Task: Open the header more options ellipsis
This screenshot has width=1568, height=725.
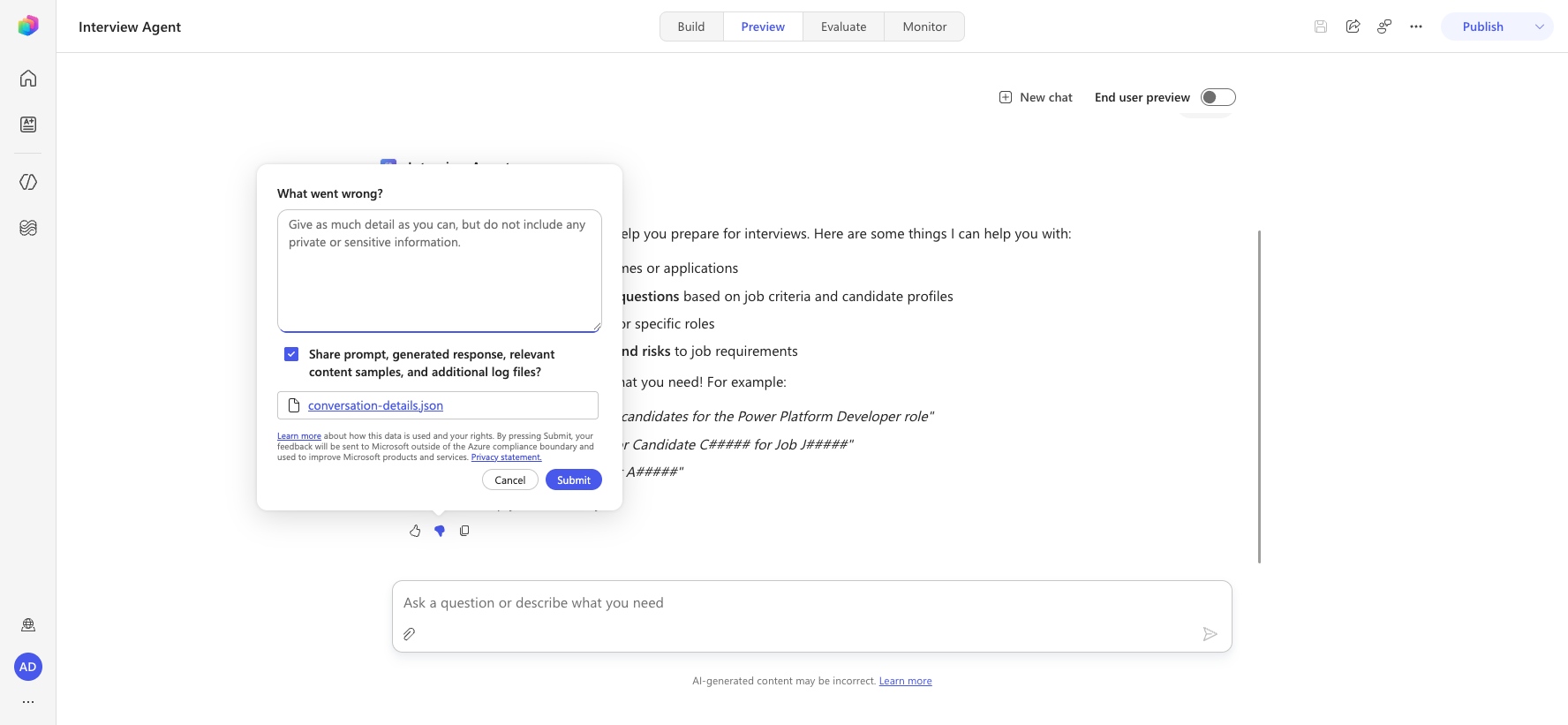Action: click(1416, 26)
